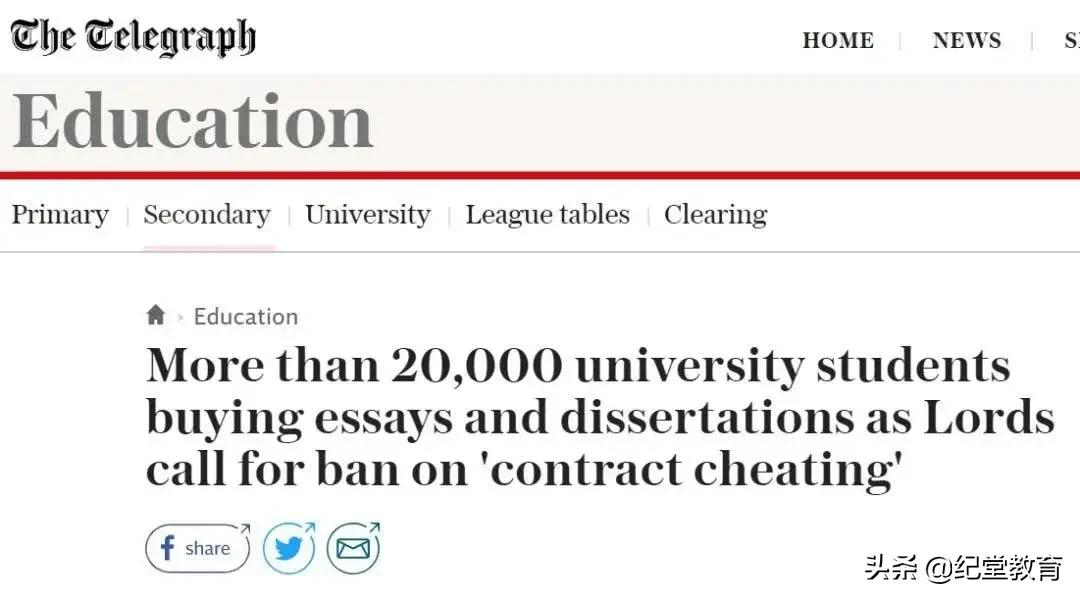Click the article headline about essay buying
1080x599 pixels.
(x=600, y=417)
